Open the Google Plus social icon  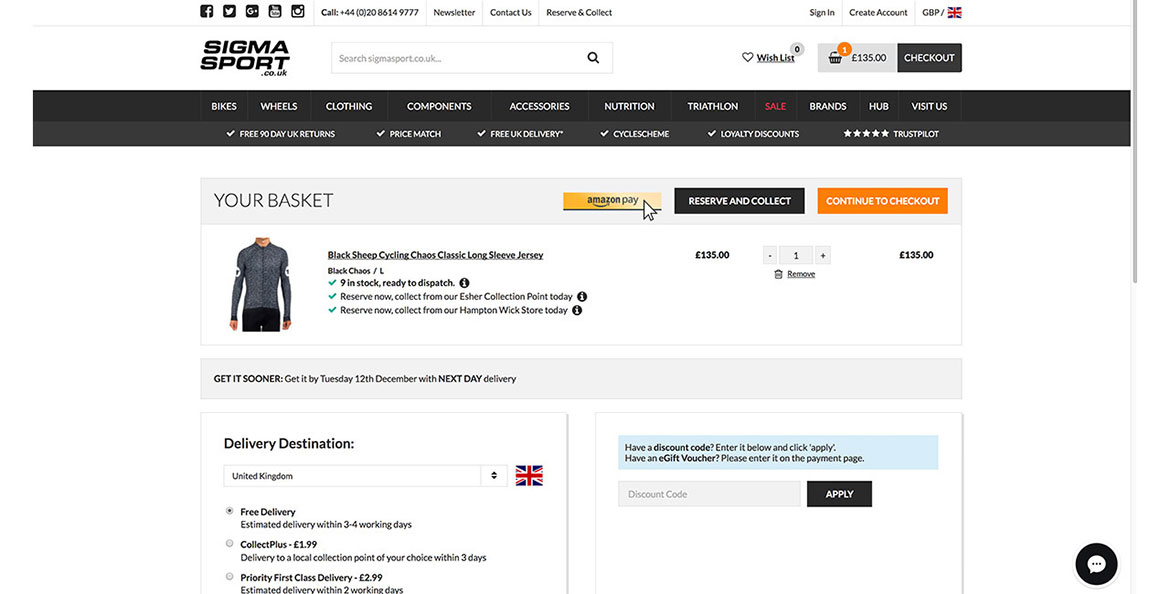pos(252,11)
